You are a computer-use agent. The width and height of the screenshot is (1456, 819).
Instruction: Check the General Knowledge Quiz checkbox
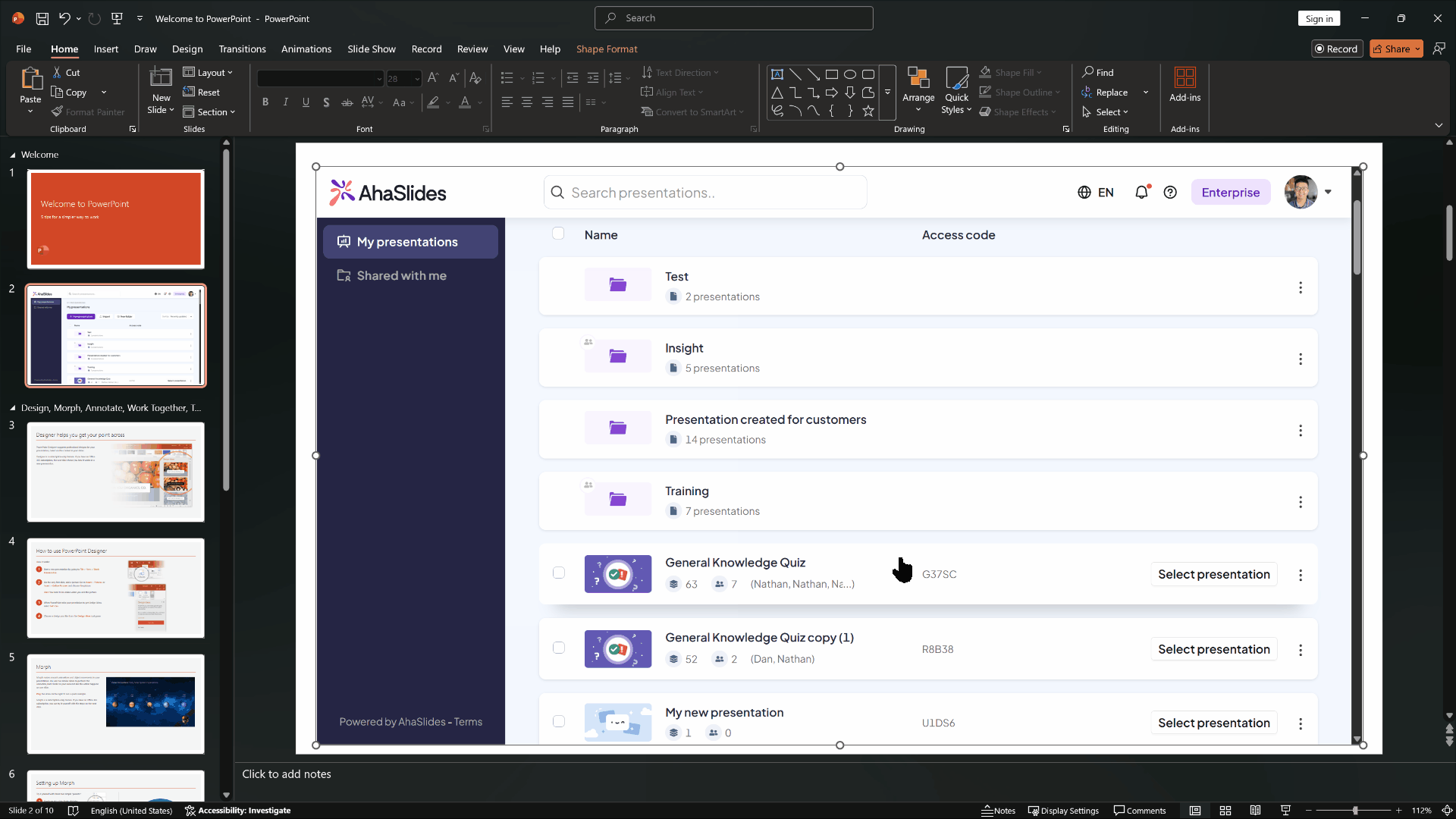(559, 573)
